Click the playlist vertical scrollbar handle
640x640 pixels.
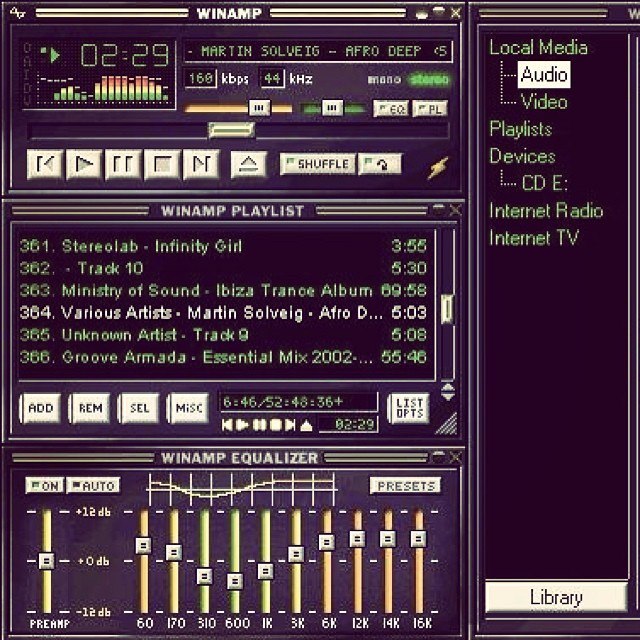[x=448, y=309]
